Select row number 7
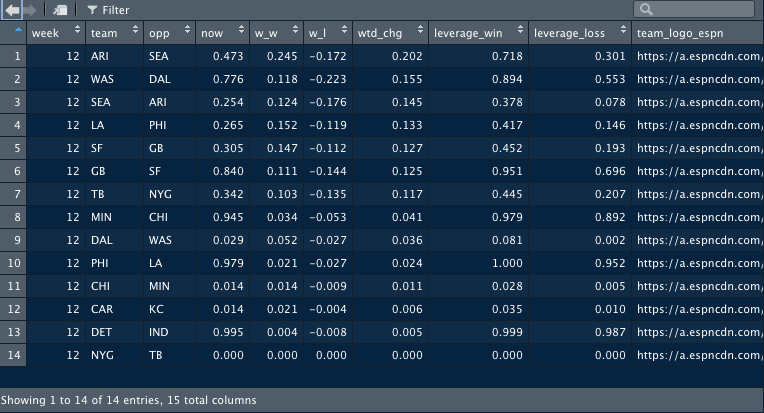Screen dimensions: 764x413 (13, 194)
